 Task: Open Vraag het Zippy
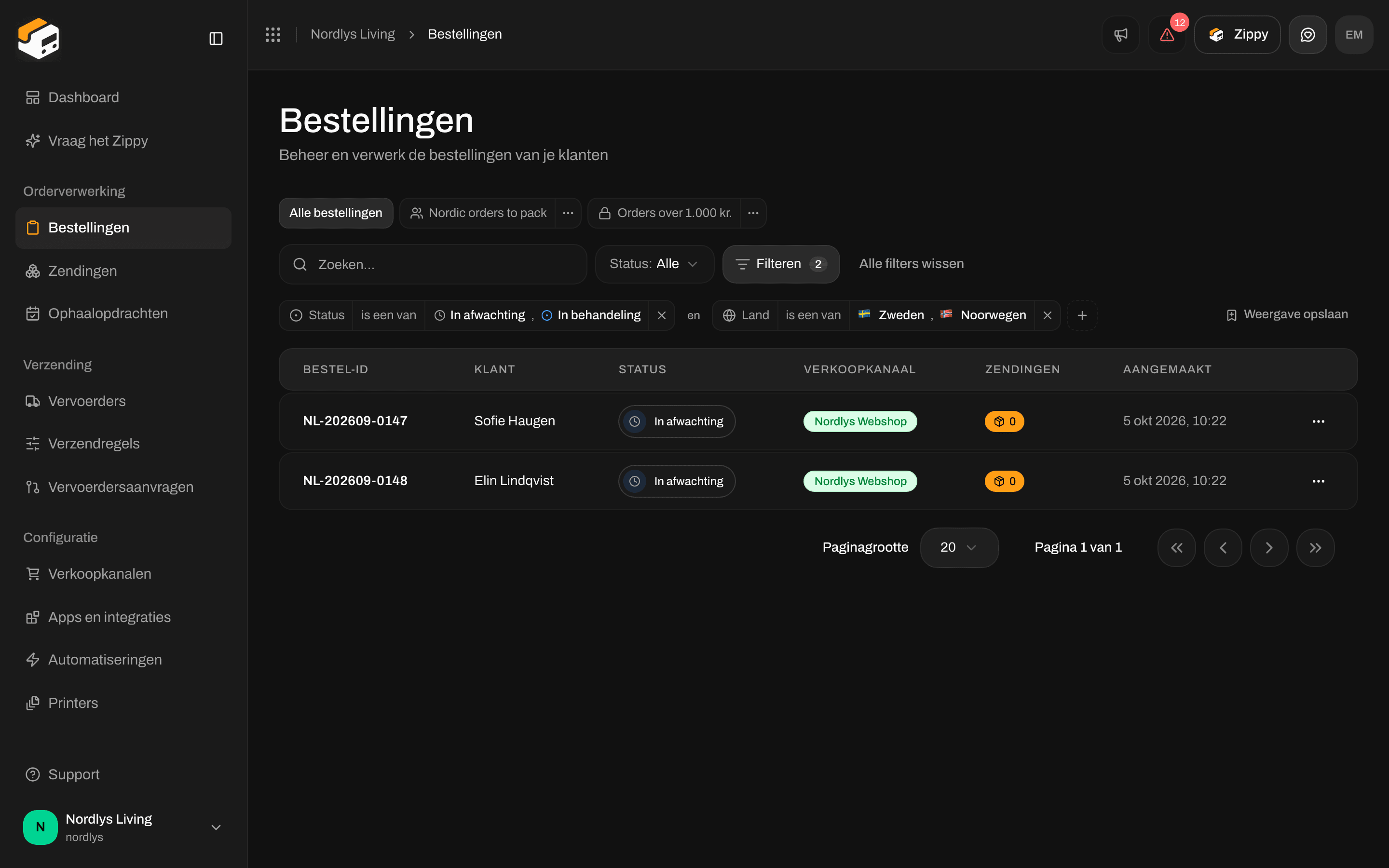[x=123, y=141]
